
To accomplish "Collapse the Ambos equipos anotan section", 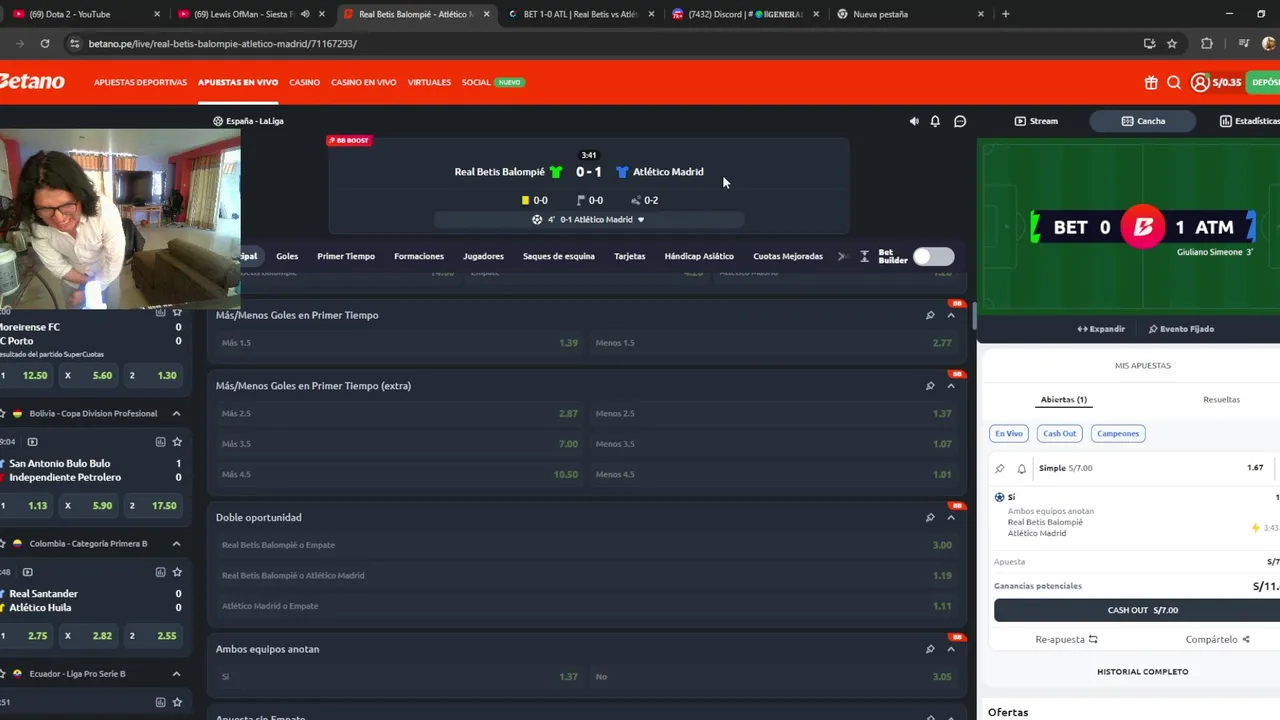I will click(951, 649).
